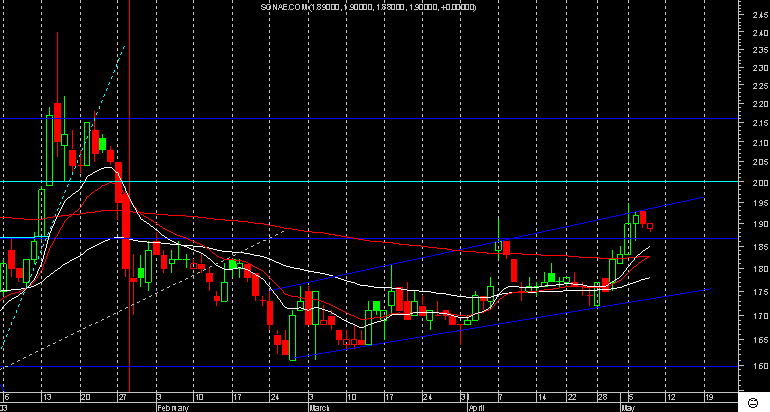Click date label 12 in May
The image size is (770, 412).
click(671, 397)
